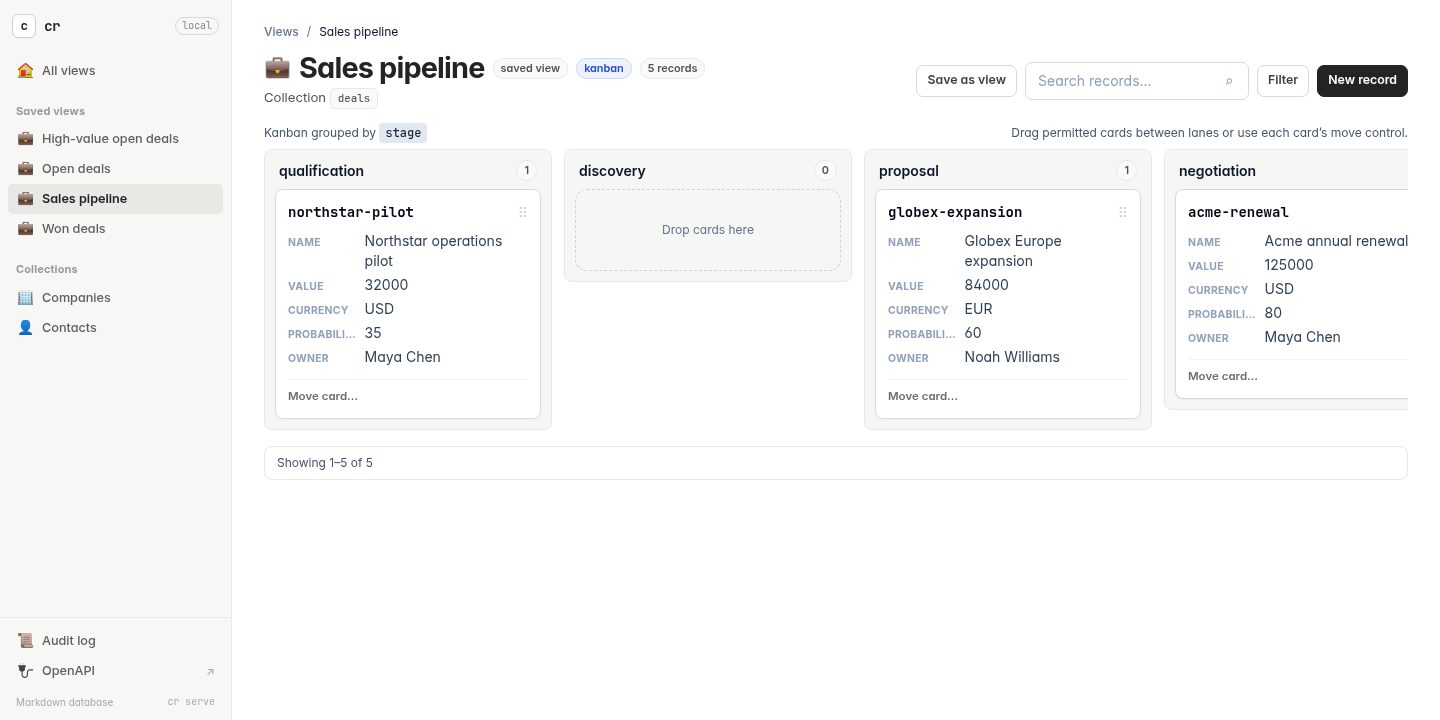Image resolution: width=1440 pixels, height=720 pixels.
Task: Click probability 35 on northstar-pilot
Action: pyautogui.click(x=373, y=333)
